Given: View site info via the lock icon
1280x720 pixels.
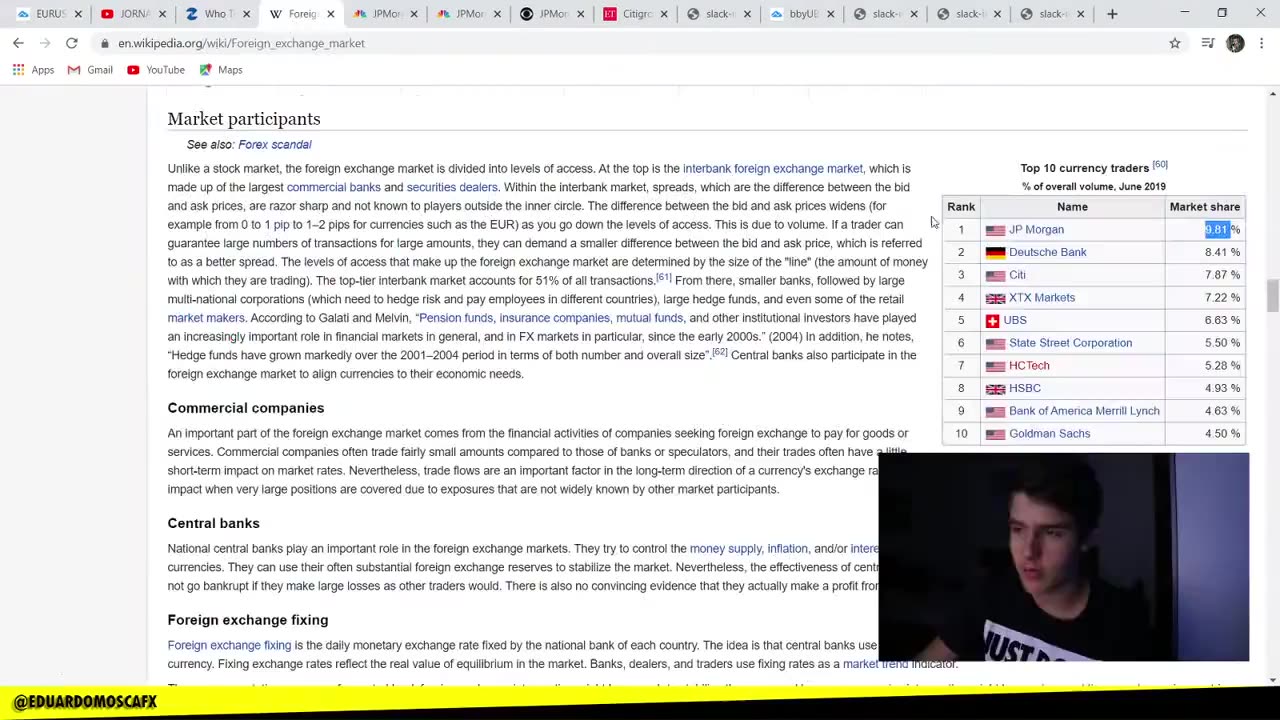Looking at the screenshot, I should click(104, 43).
